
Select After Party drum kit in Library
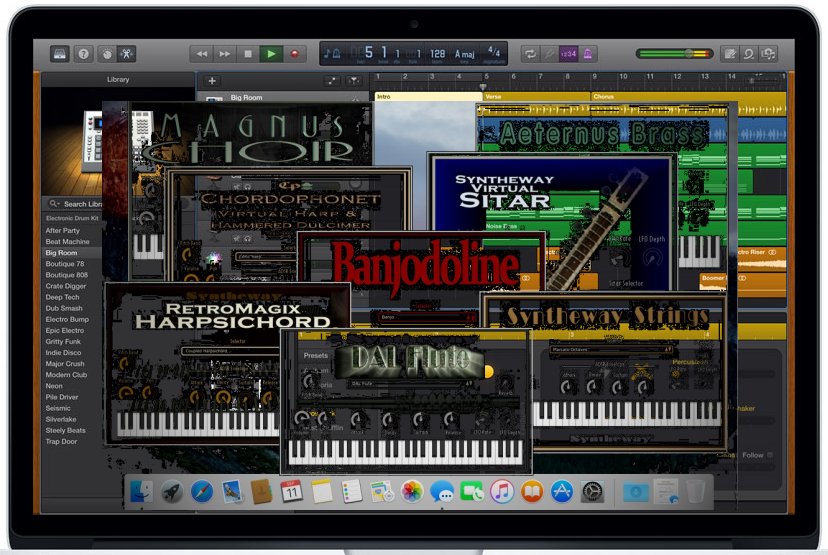click(x=62, y=231)
